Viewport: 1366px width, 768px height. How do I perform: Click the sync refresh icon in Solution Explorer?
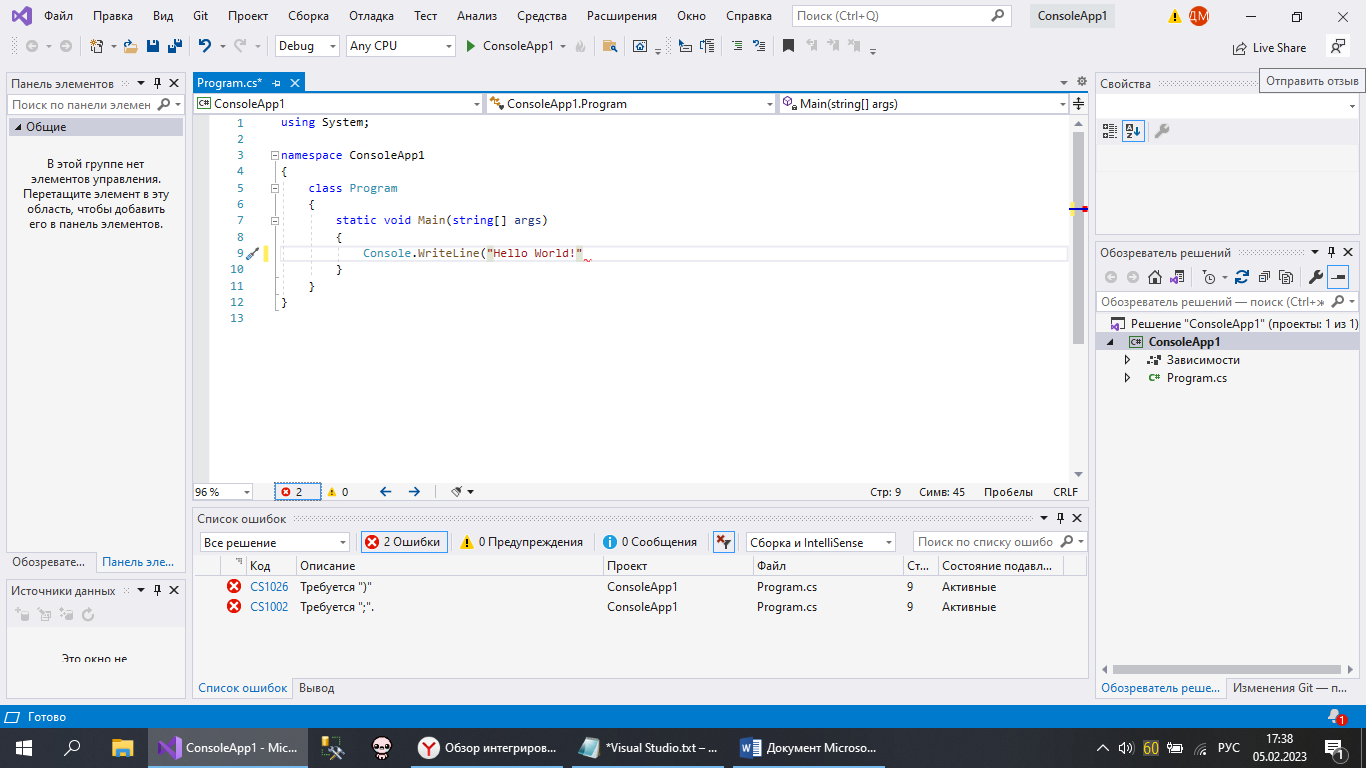[1241, 277]
